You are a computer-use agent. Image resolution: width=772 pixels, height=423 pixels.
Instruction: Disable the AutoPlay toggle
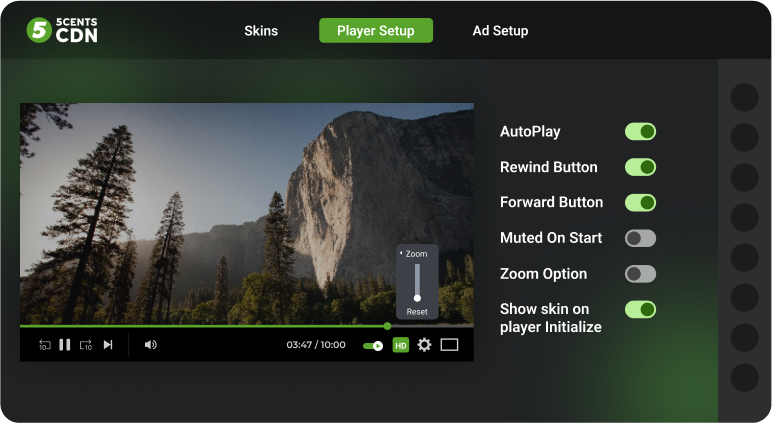pos(640,131)
